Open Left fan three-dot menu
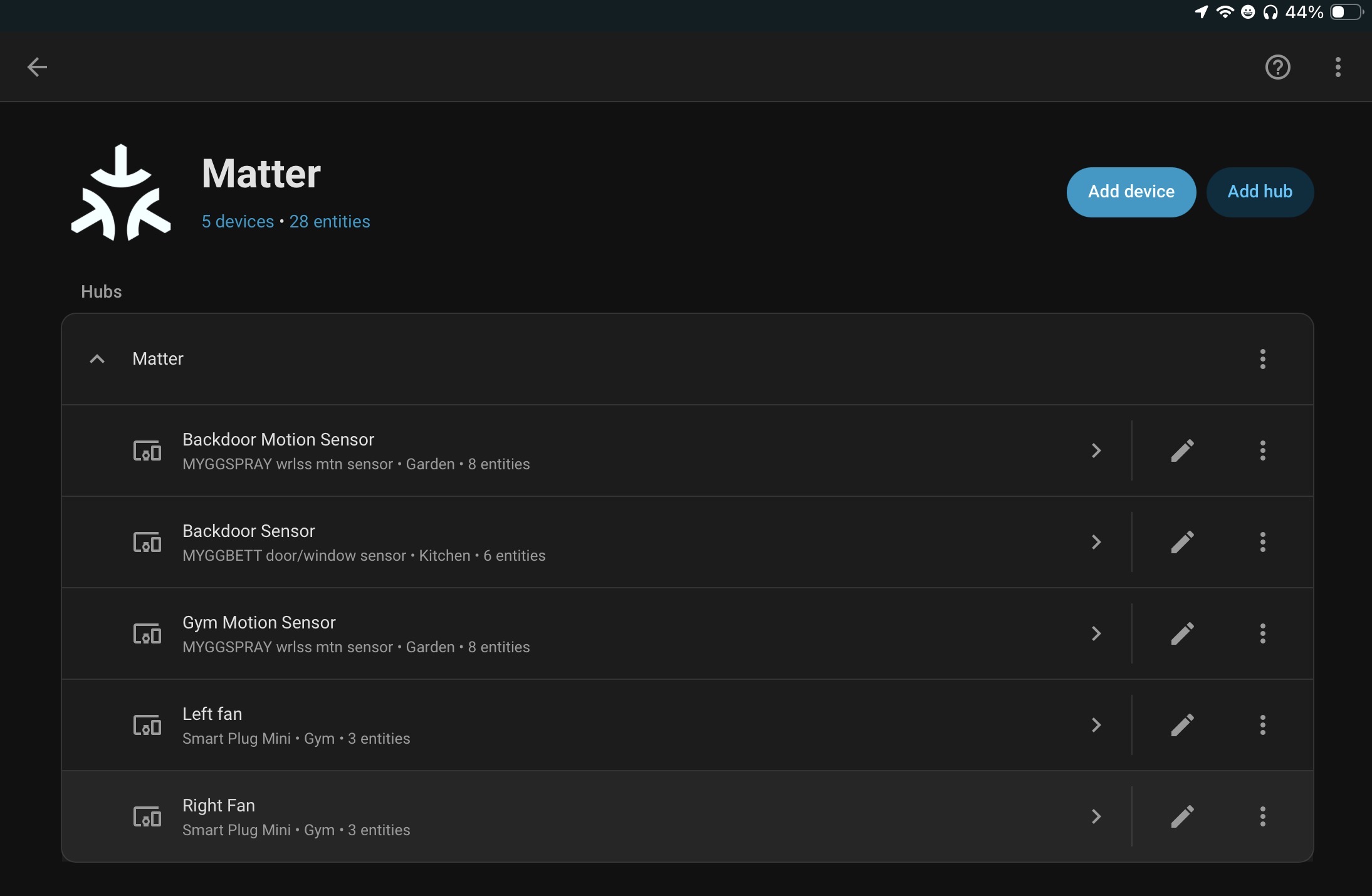1372x896 pixels. coord(1262,725)
